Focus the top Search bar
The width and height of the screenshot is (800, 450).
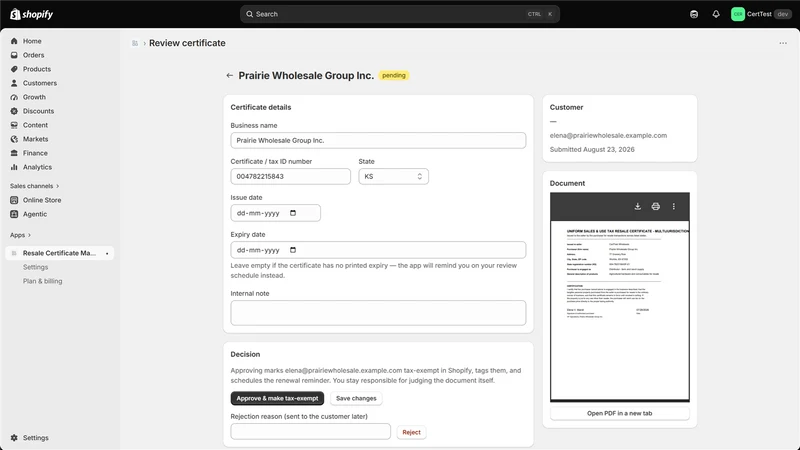[399, 14]
